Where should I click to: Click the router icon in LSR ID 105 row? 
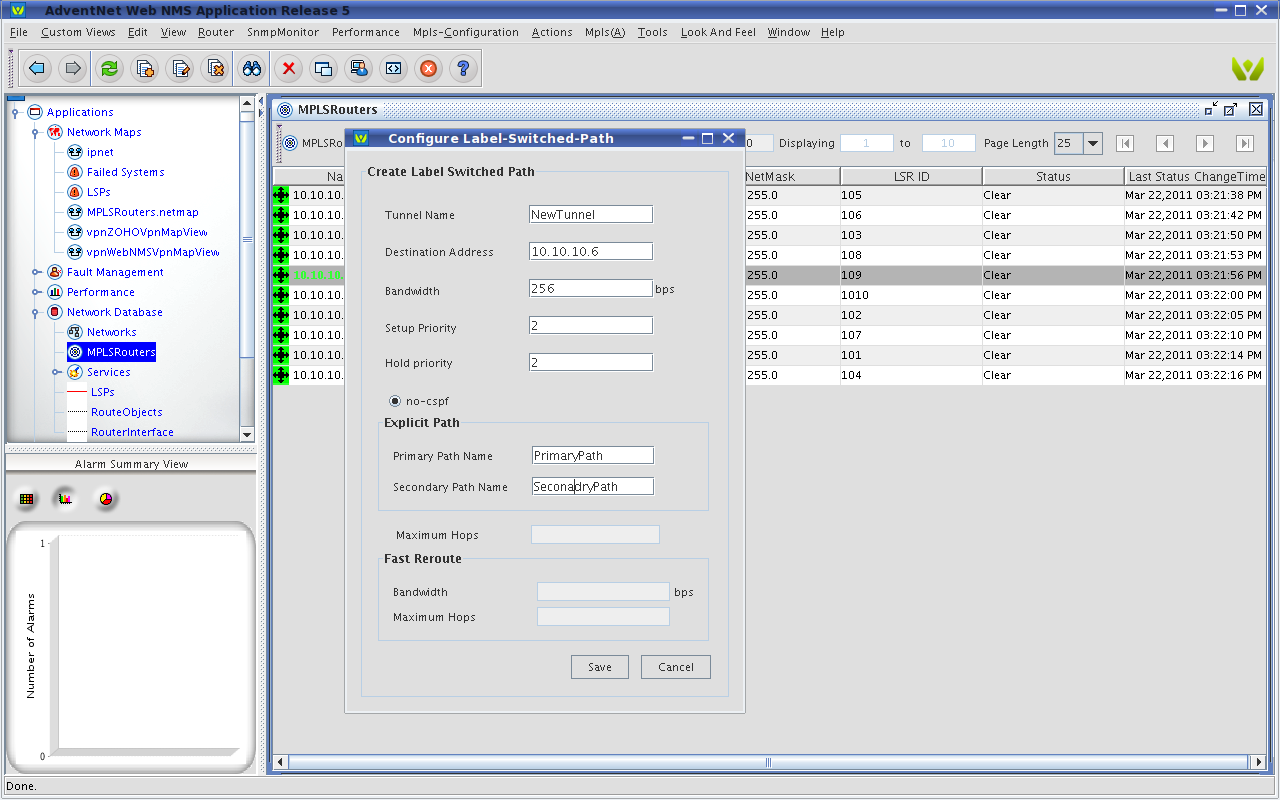tap(281, 195)
